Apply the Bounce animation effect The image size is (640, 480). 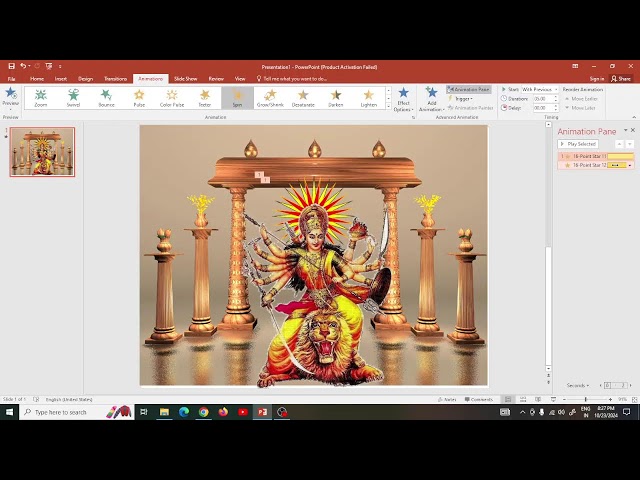tap(106, 98)
